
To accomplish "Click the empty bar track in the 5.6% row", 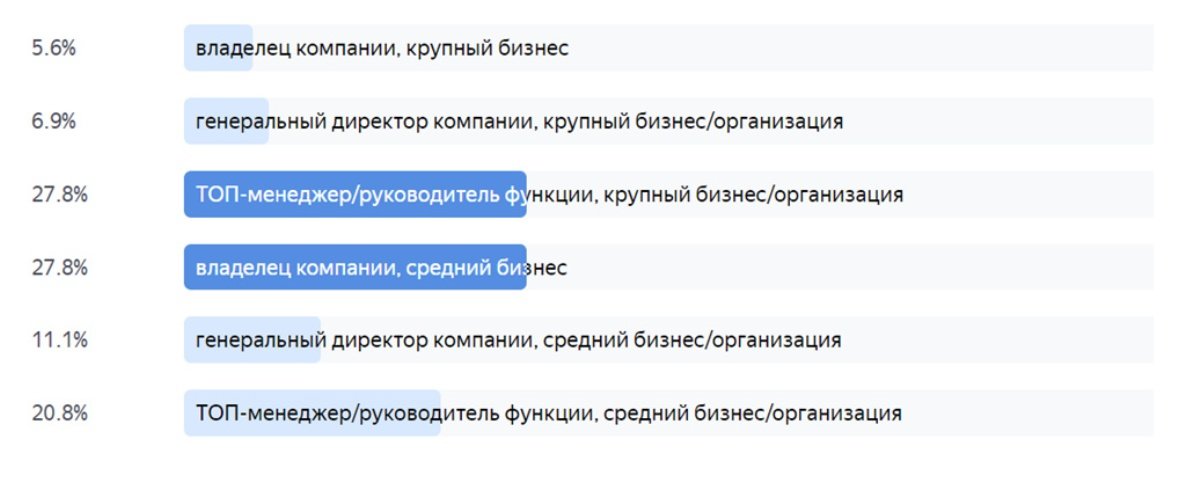I will [x=860, y=48].
